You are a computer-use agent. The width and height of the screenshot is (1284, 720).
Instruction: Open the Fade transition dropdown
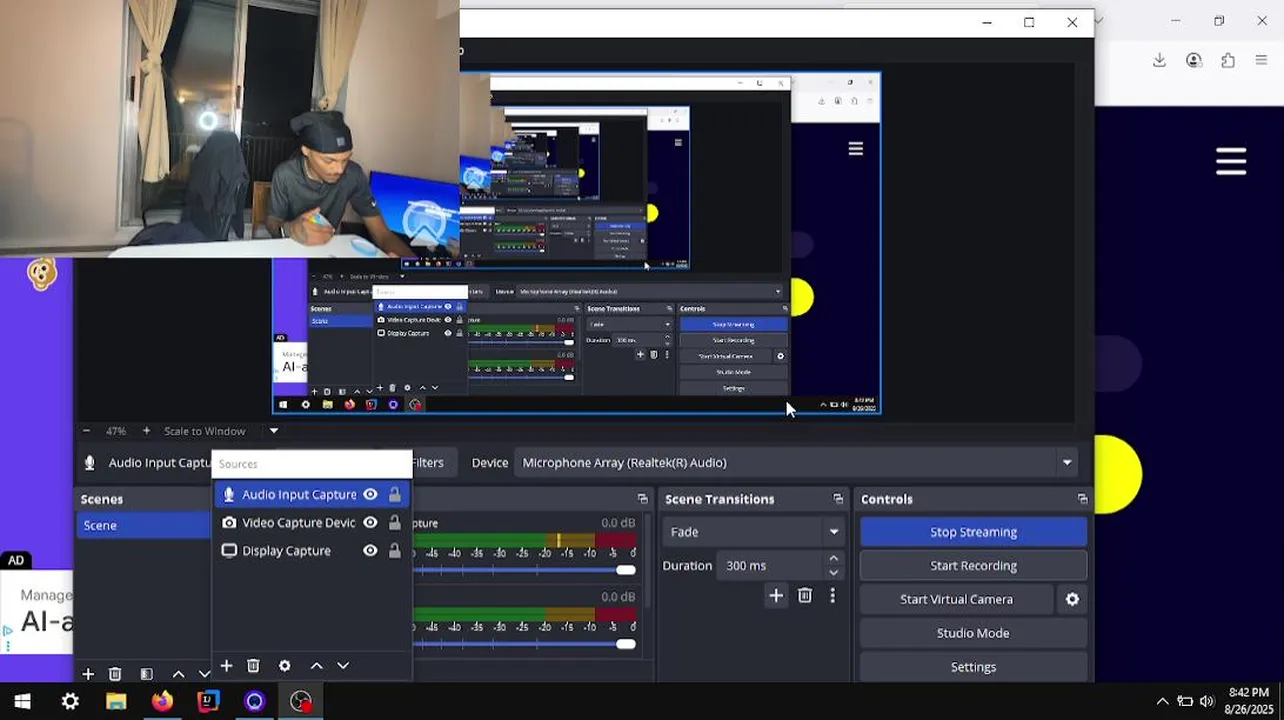tap(754, 532)
